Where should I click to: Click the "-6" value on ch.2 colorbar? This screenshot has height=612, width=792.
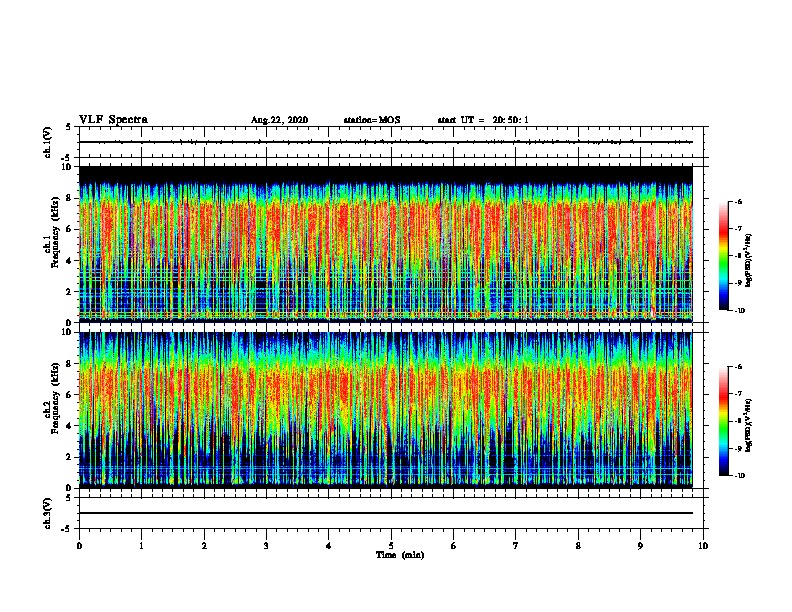pos(738,367)
